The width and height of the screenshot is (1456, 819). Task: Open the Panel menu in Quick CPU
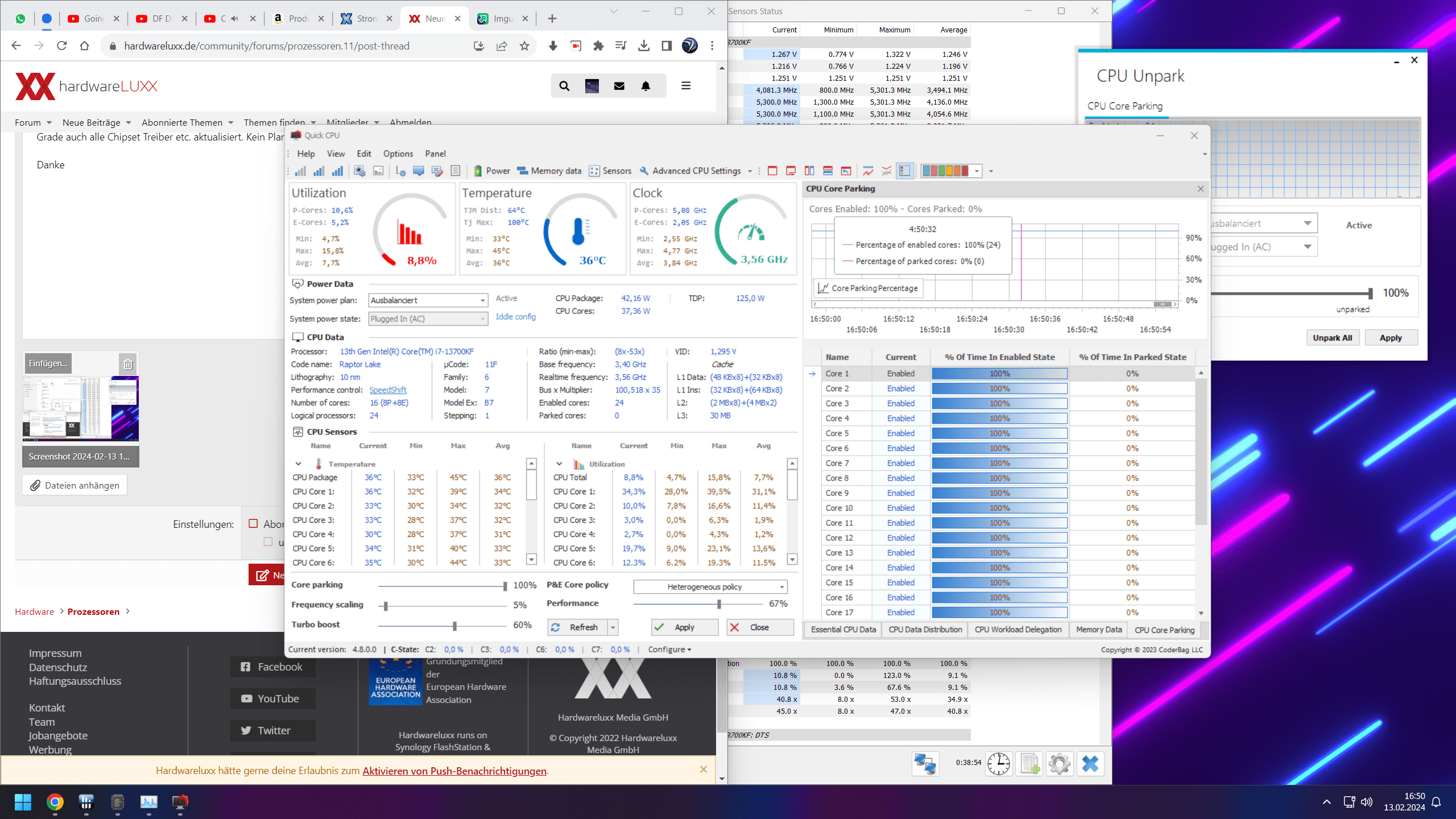(x=435, y=154)
